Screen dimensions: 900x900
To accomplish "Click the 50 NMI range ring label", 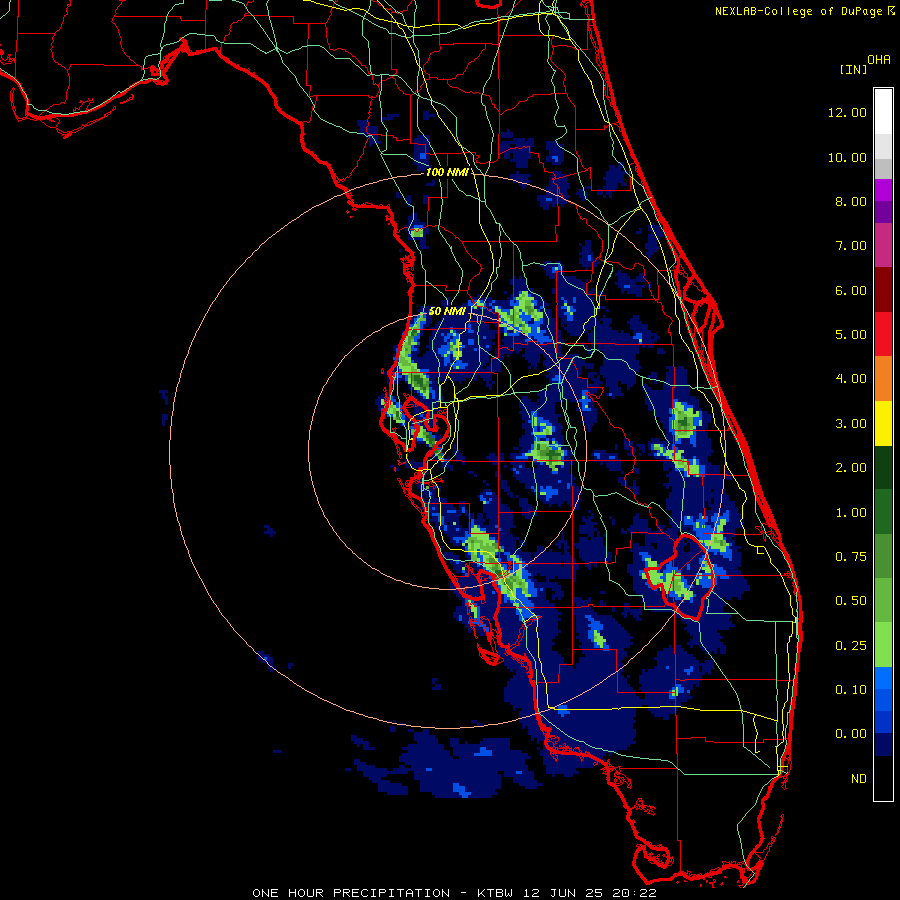I will [x=447, y=311].
